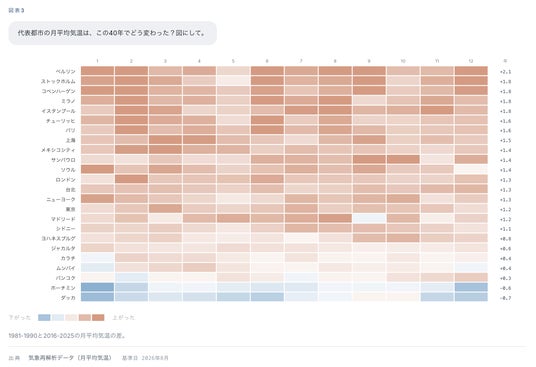Screen dimensions: 536x367
Task: Click the サンパウロ October heatmap cell
Action: click(403, 159)
